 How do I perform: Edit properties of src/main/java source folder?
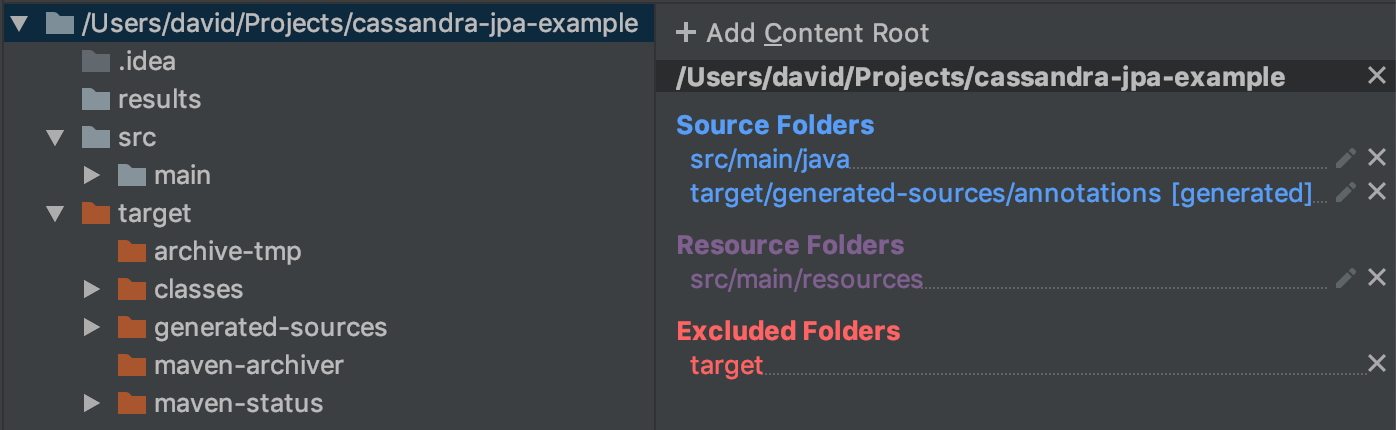pyautogui.click(x=1346, y=158)
